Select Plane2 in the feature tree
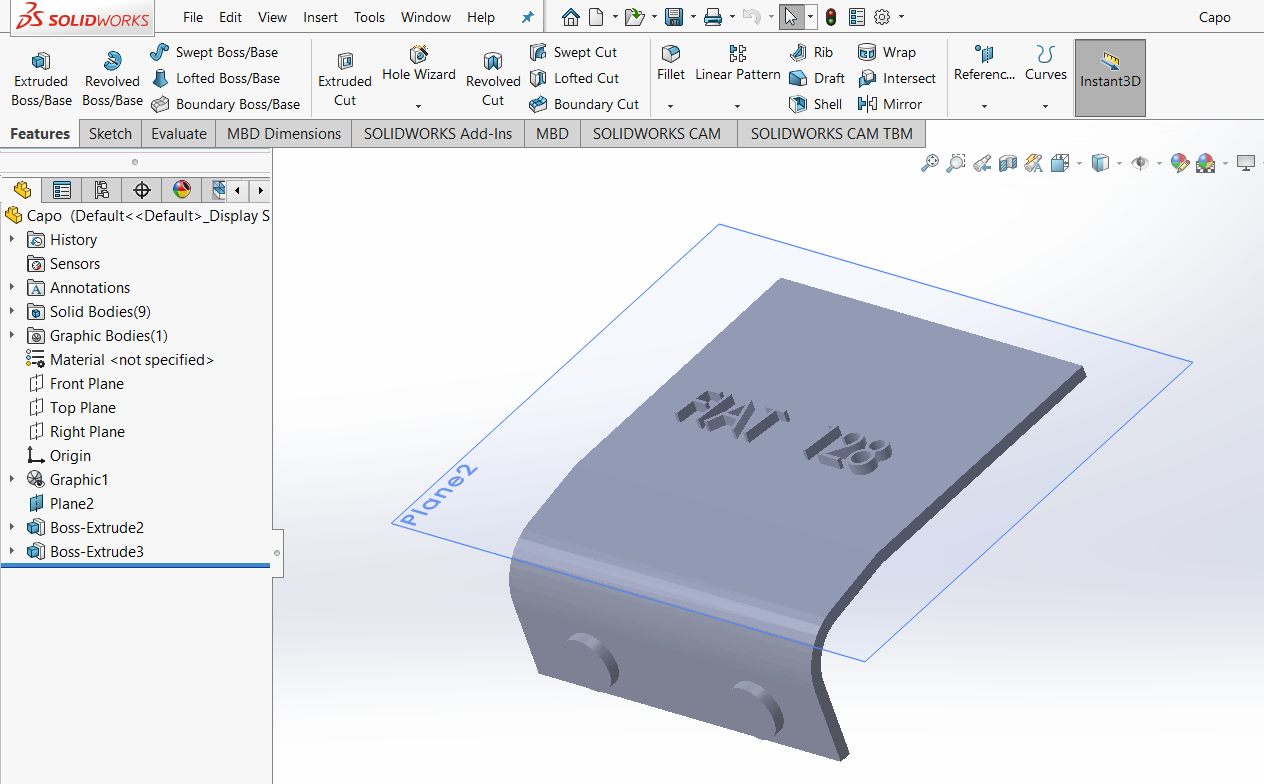Screen dimensions: 1264x784 pyautogui.click(x=72, y=504)
